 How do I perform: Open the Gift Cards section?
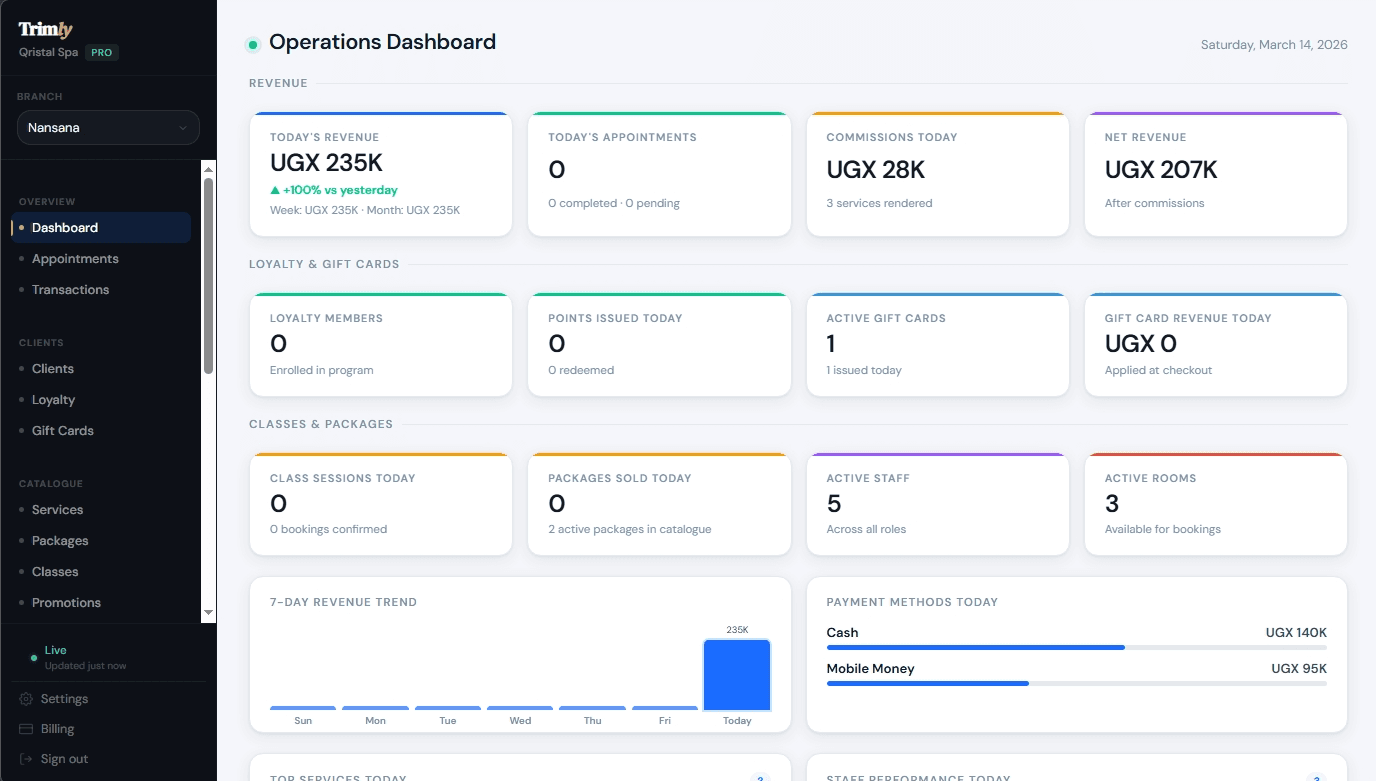pyautogui.click(x=62, y=430)
